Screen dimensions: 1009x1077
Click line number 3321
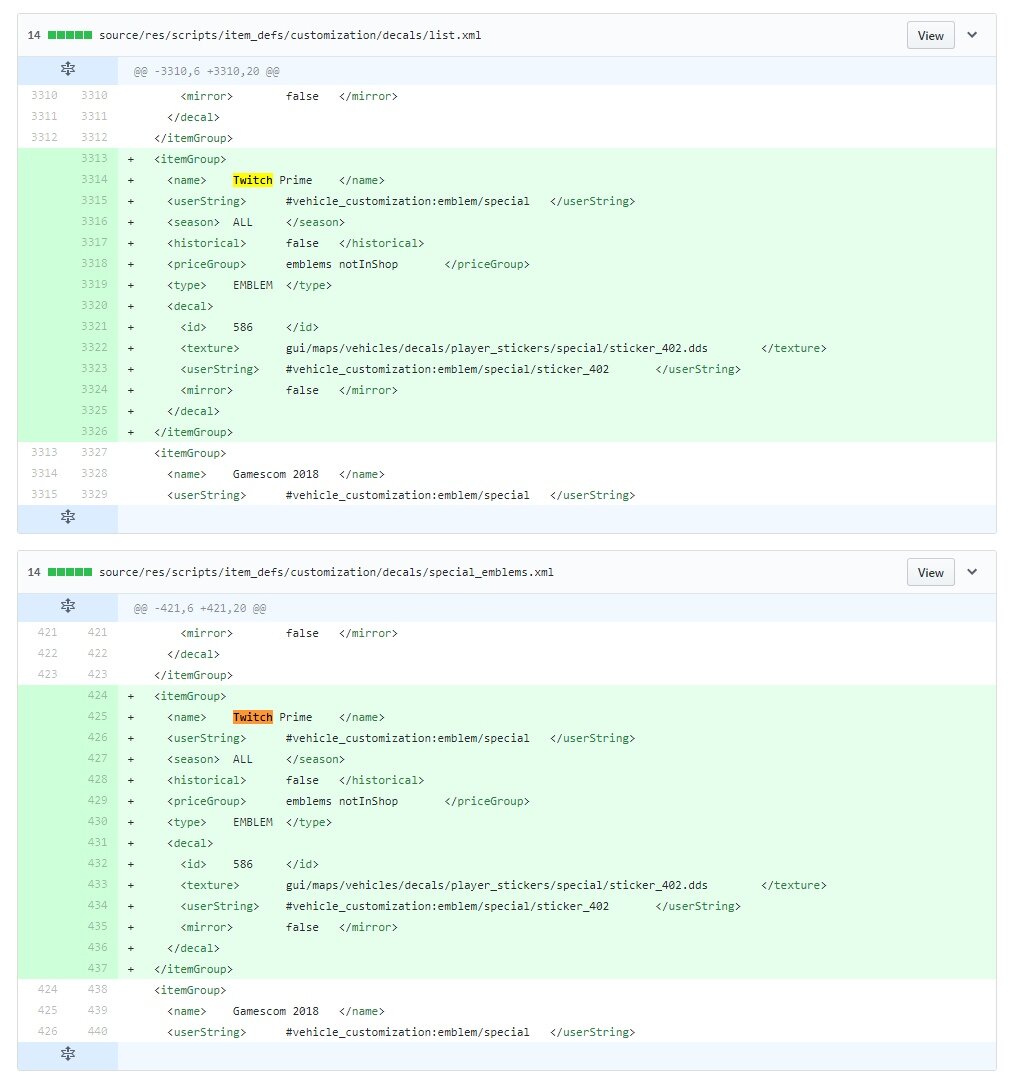pyautogui.click(x=94, y=326)
